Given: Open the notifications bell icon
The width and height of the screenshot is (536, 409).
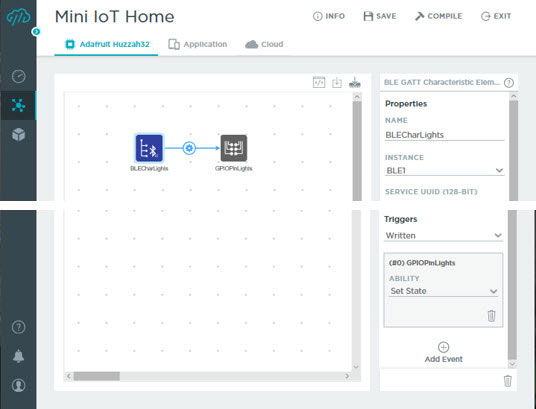Looking at the screenshot, I should pos(18,356).
